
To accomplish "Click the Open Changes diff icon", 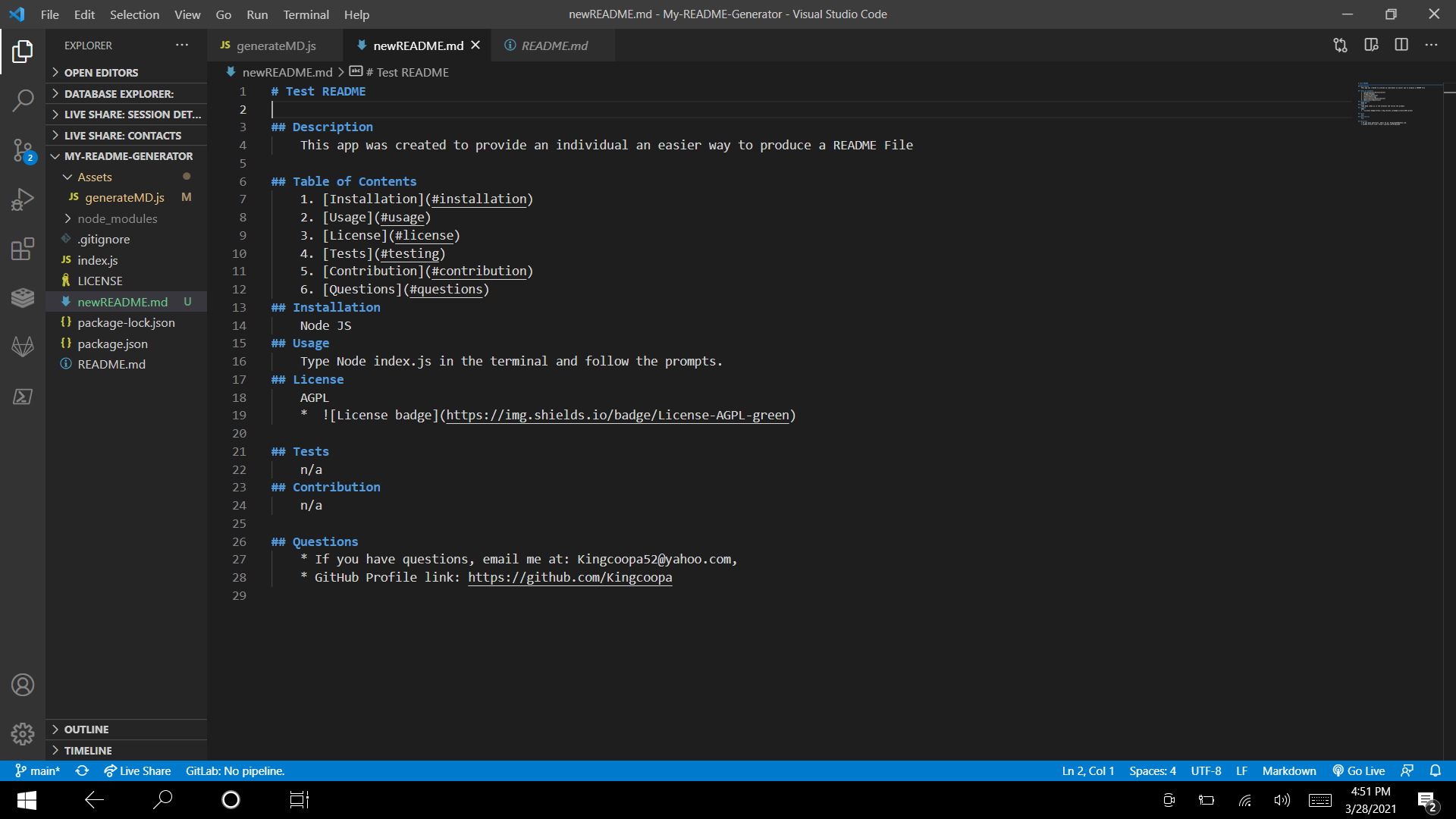I will click(1340, 45).
